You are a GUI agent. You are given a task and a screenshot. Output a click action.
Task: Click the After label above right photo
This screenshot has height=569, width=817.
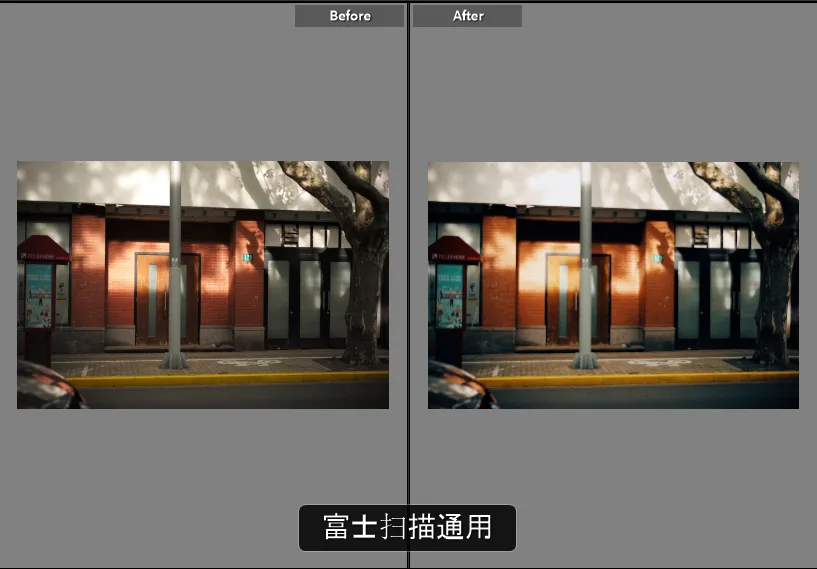467,16
